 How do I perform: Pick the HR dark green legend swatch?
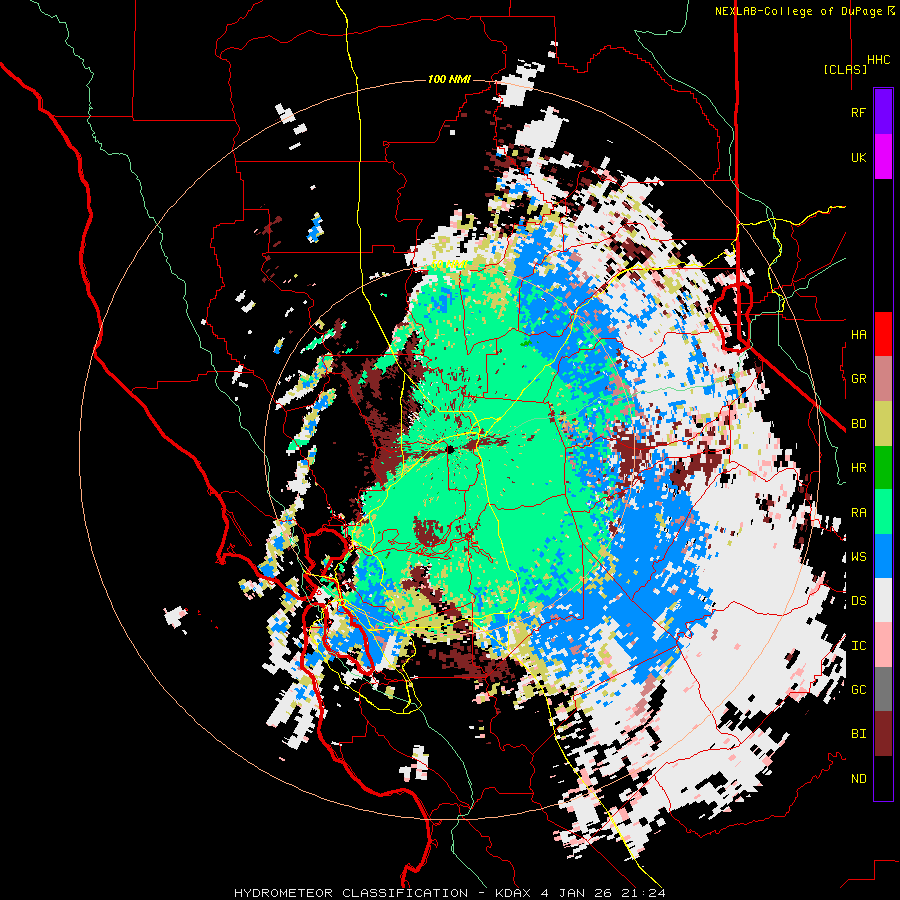point(883,467)
